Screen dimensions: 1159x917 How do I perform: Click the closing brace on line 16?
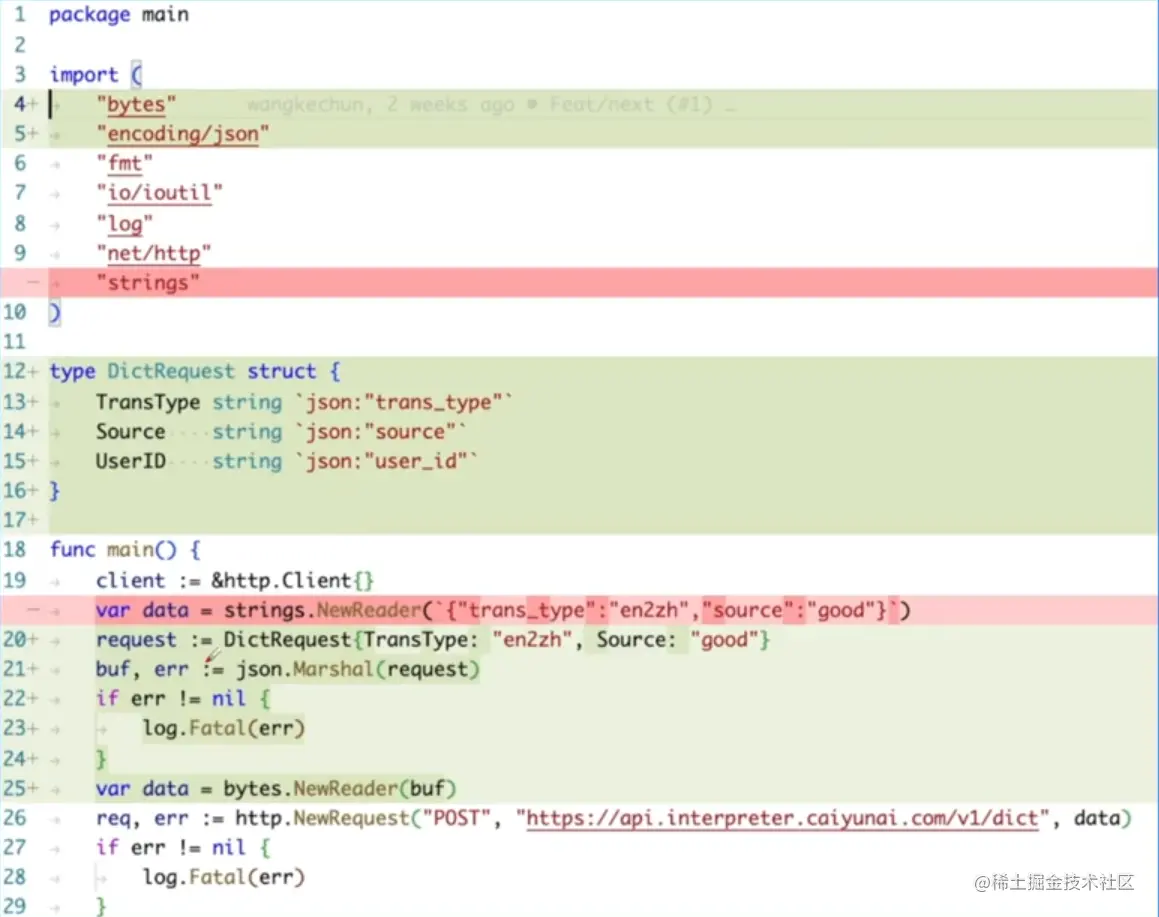[54, 491]
